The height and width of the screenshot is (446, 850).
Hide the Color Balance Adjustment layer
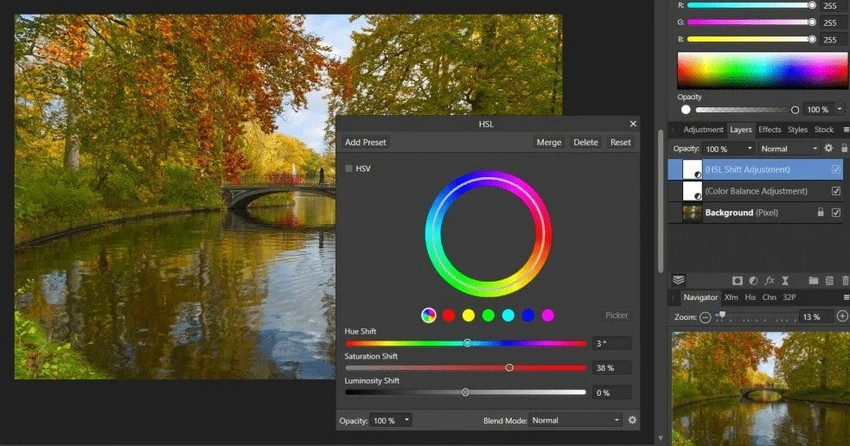click(836, 191)
